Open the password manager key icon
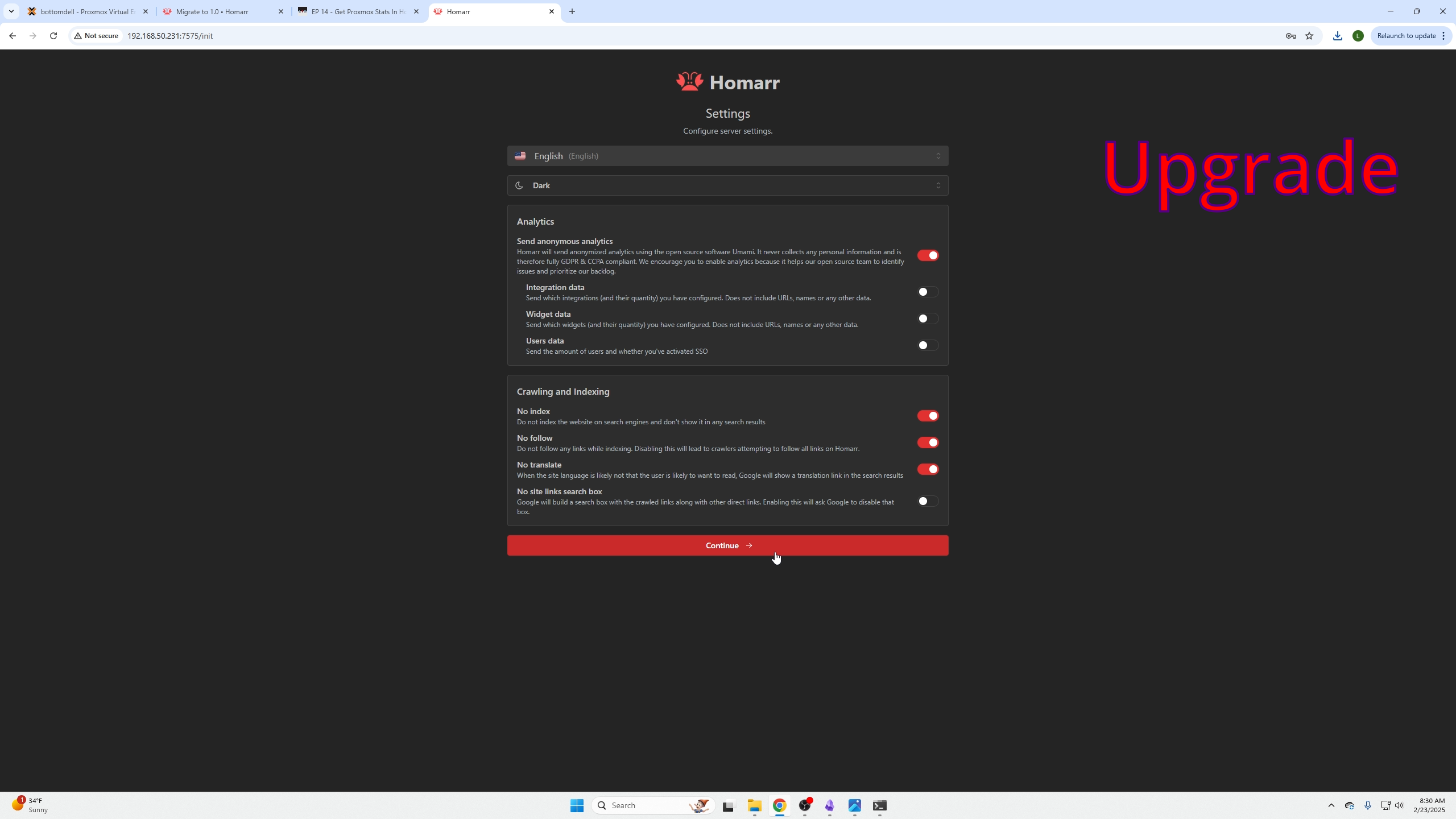Image resolution: width=1456 pixels, height=819 pixels. (1290, 36)
